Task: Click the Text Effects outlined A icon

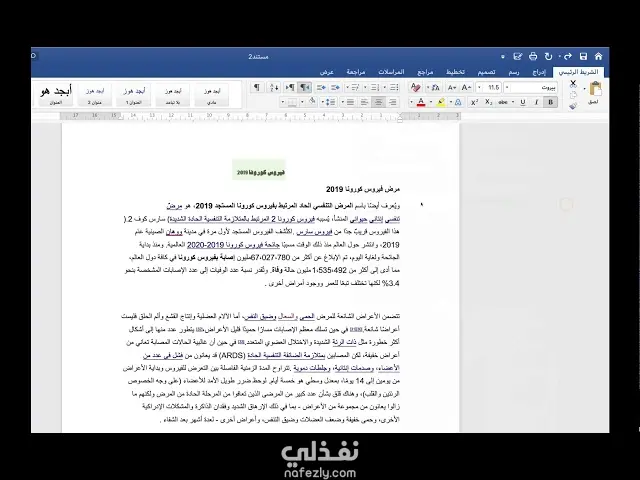Action: [x=458, y=102]
